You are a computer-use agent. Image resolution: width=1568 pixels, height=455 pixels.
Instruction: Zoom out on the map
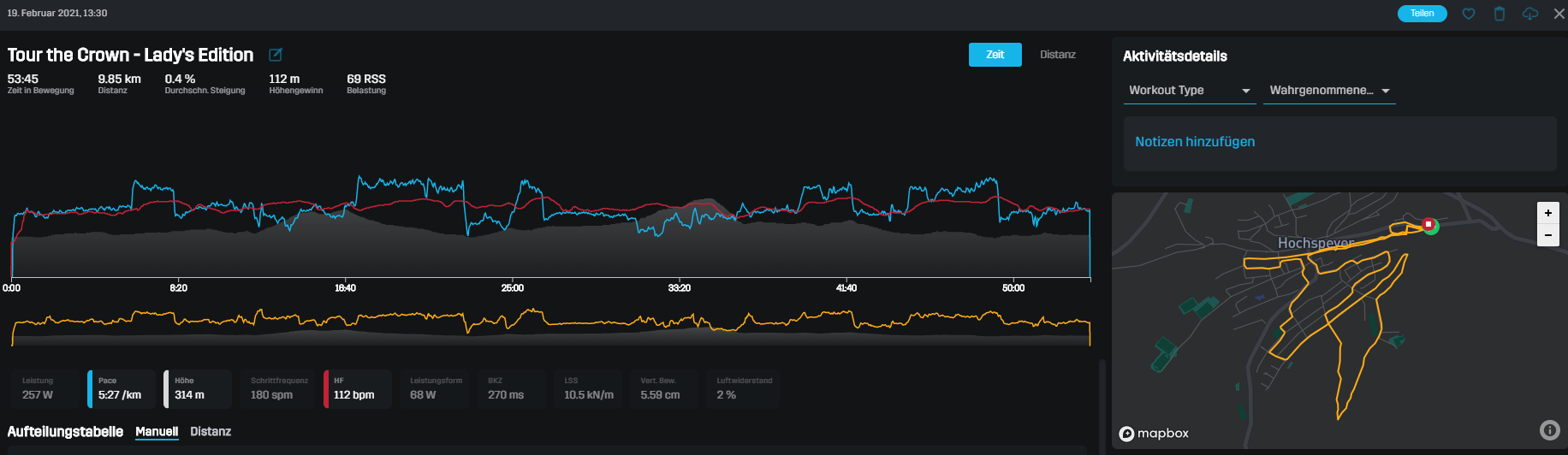tap(1547, 235)
